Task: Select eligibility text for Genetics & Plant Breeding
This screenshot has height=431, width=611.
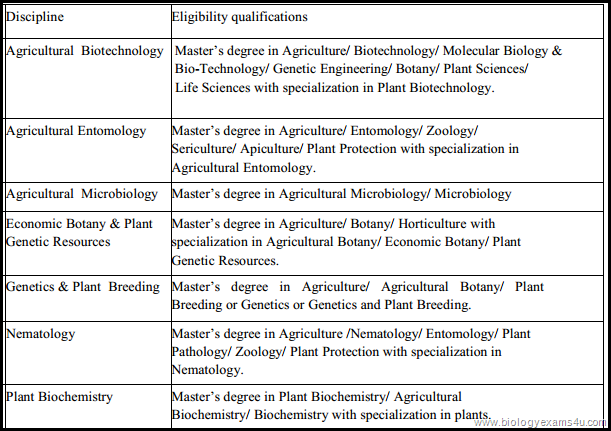Action: point(357,296)
